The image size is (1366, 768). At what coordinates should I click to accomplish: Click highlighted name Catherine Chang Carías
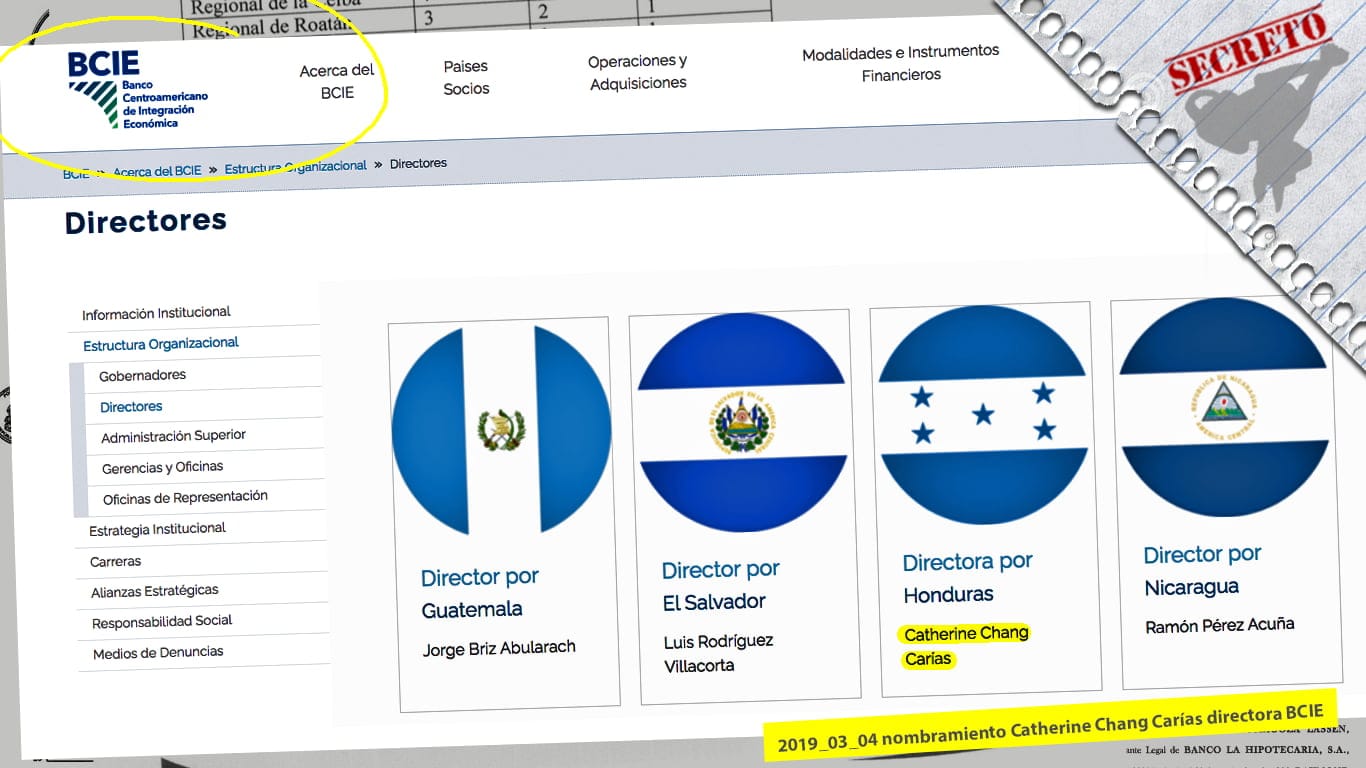coord(965,646)
